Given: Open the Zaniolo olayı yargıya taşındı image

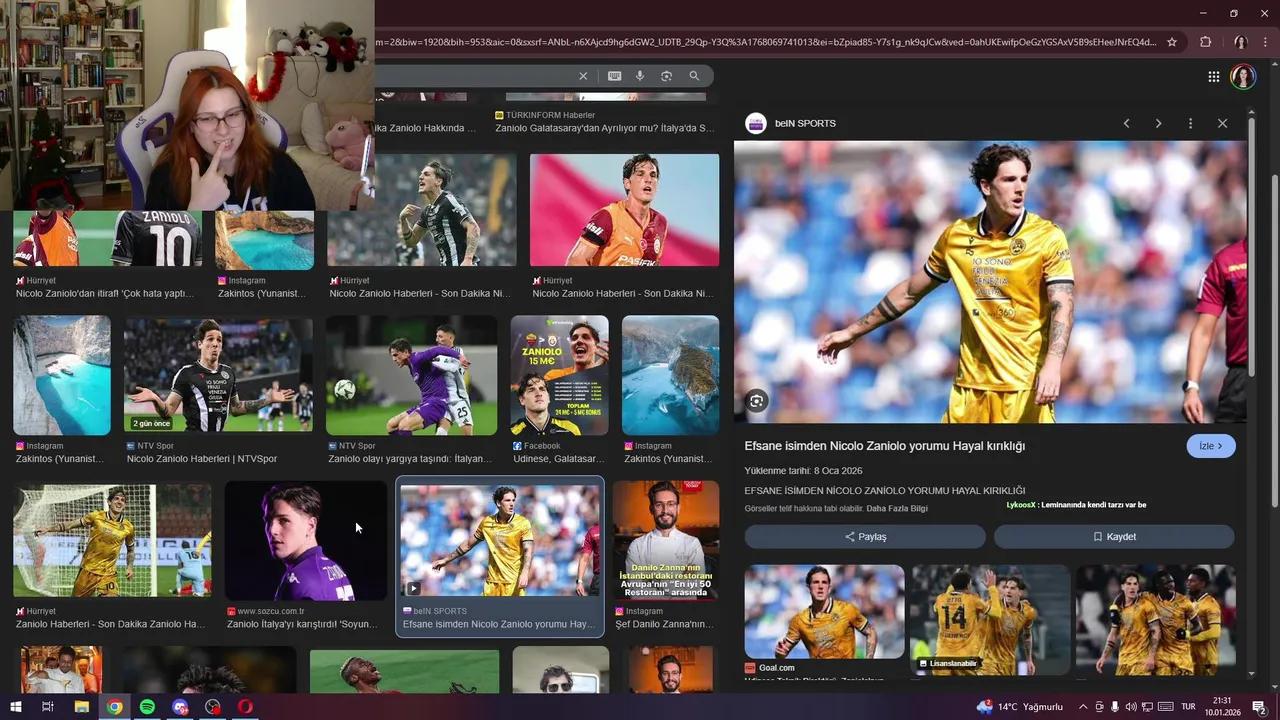Looking at the screenshot, I should coord(411,375).
